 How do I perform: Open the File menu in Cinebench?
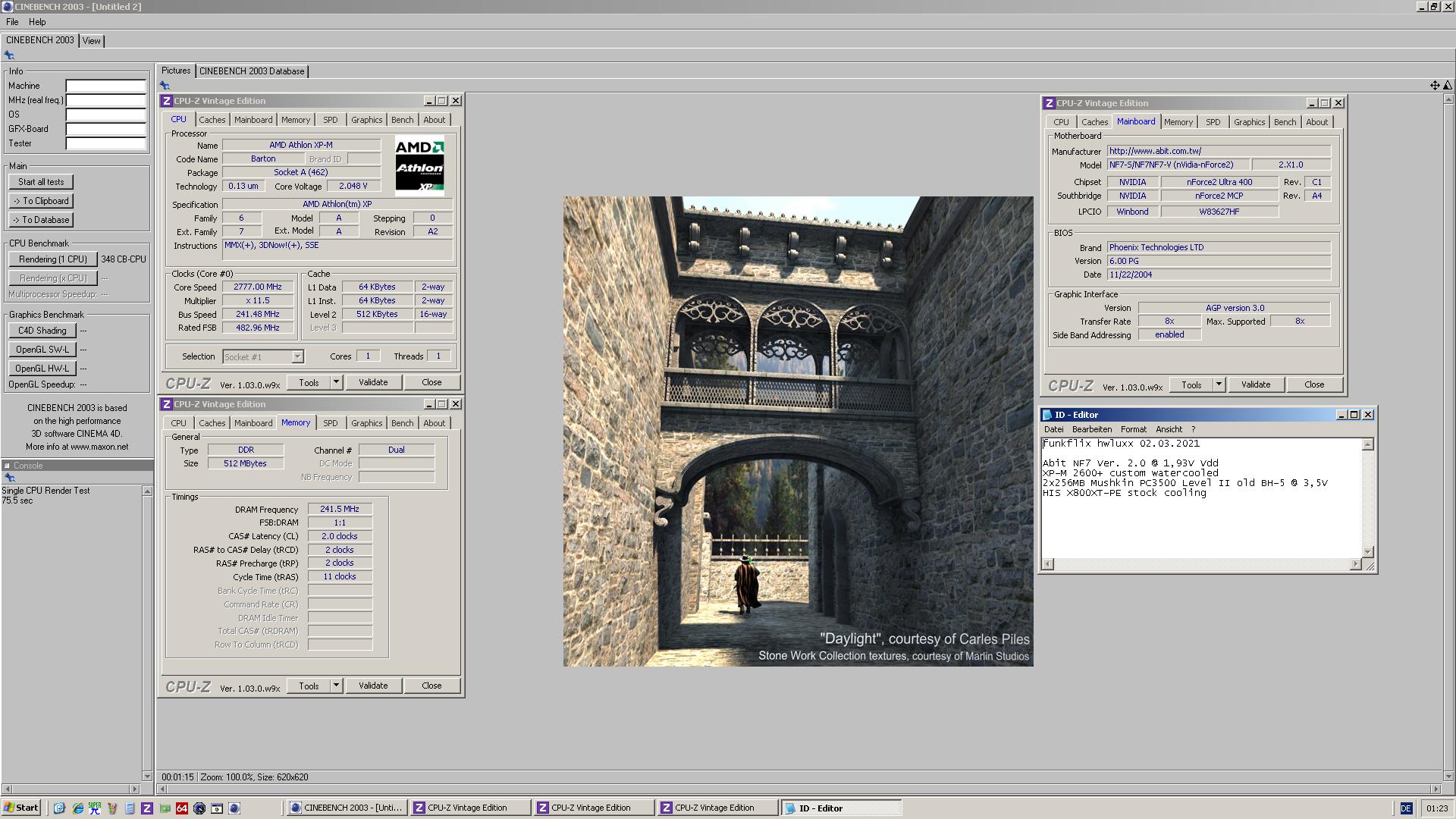tap(12, 22)
